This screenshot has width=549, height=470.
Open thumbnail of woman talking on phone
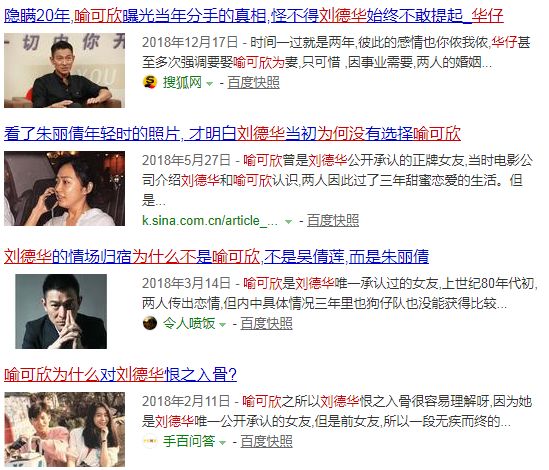pyautogui.click(x=64, y=188)
